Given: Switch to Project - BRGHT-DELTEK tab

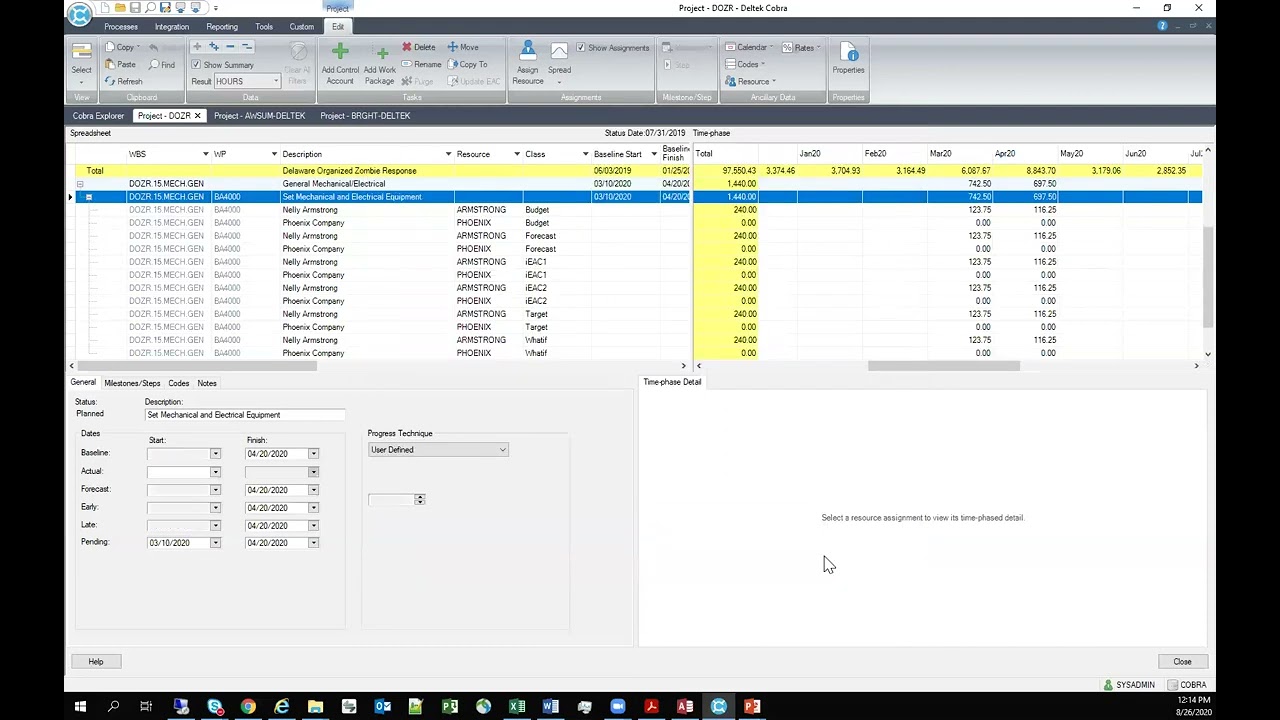Looking at the screenshot, I should tap(365, 116).
